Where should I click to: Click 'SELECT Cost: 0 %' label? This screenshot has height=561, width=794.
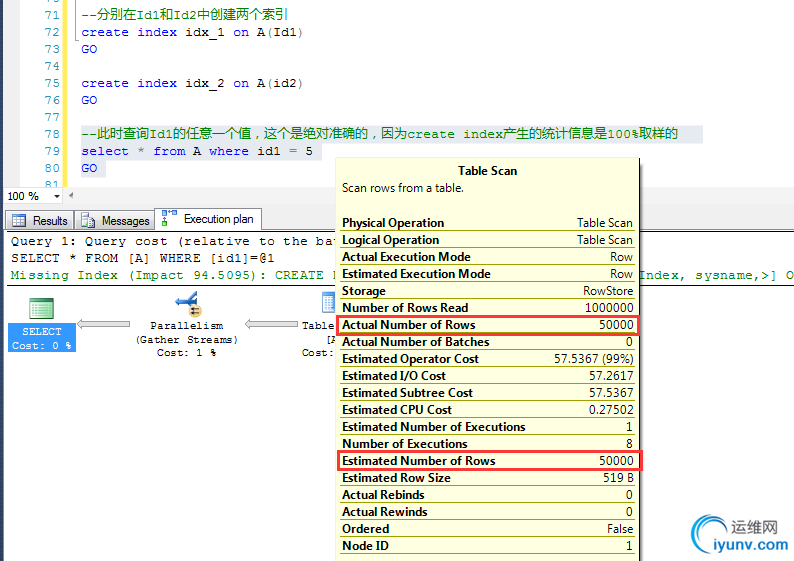tap(42, 338)
